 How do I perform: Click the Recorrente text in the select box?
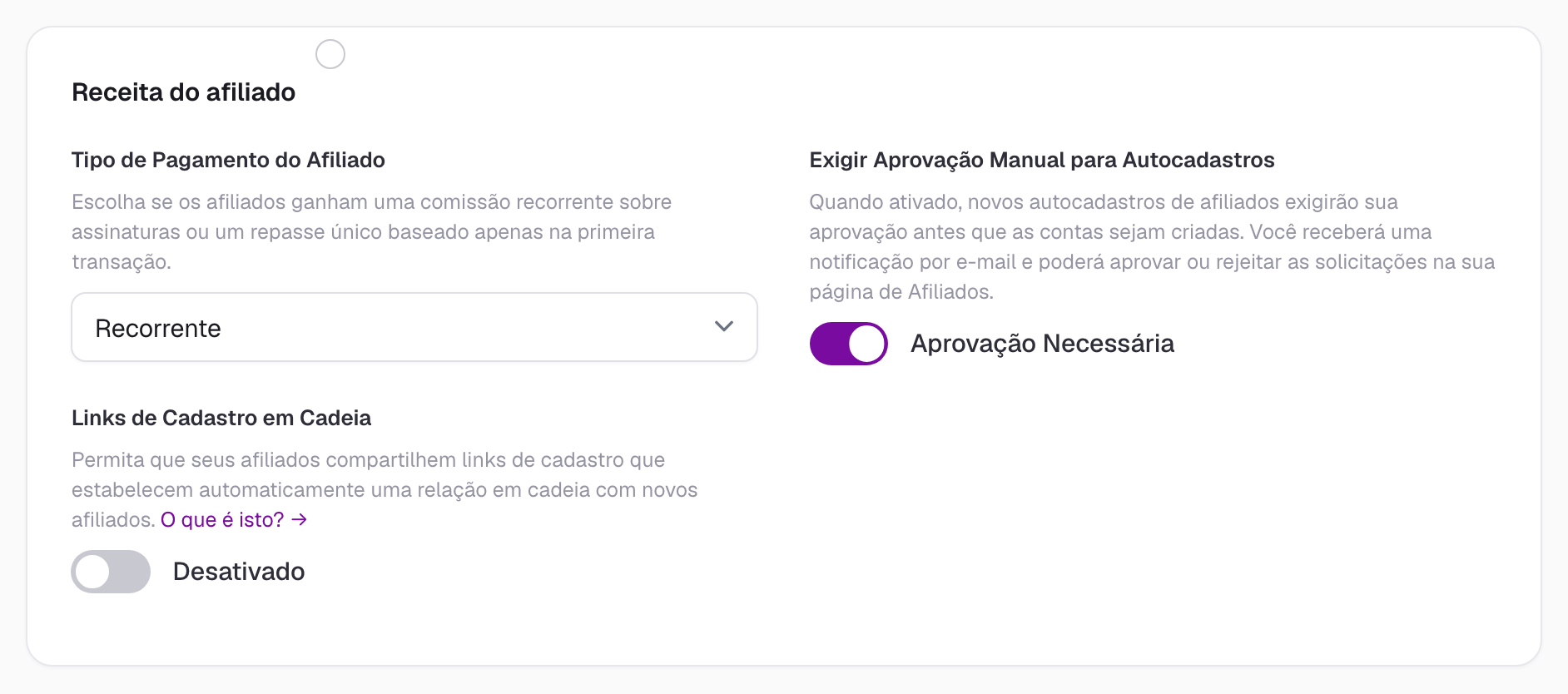point(158,329)
